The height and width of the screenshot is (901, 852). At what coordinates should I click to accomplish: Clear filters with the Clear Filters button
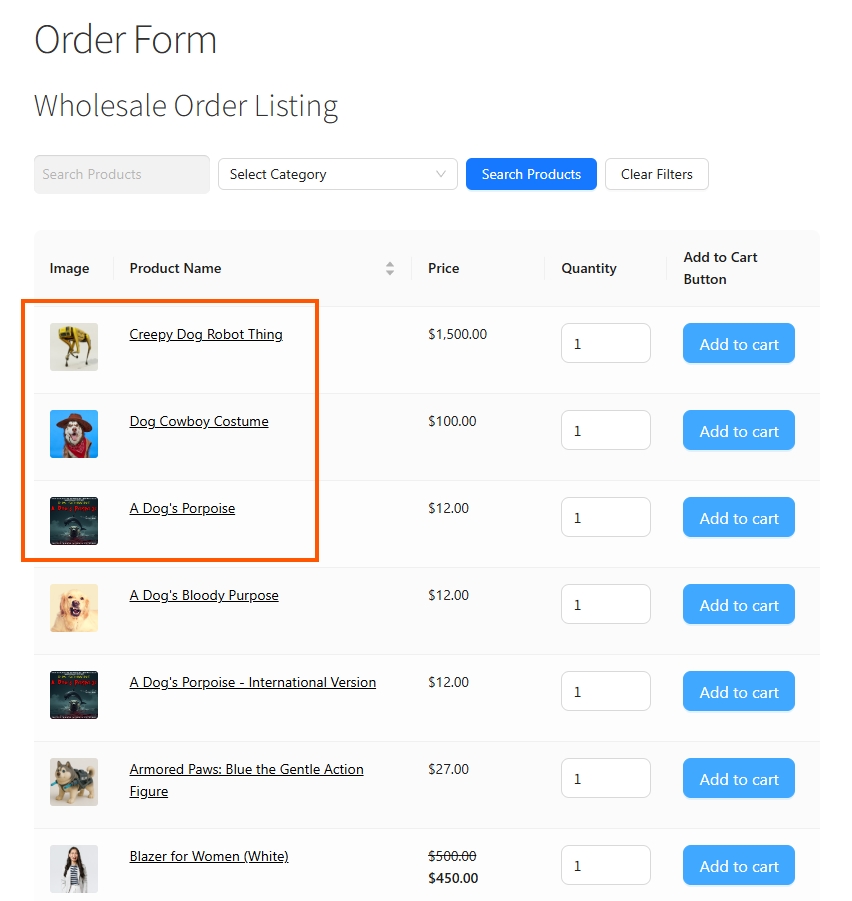(x=657, y=174)
